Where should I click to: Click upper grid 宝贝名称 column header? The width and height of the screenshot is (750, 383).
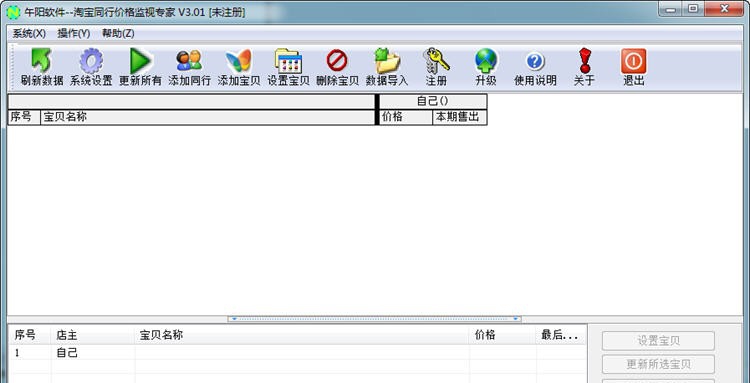coord(208,117)
